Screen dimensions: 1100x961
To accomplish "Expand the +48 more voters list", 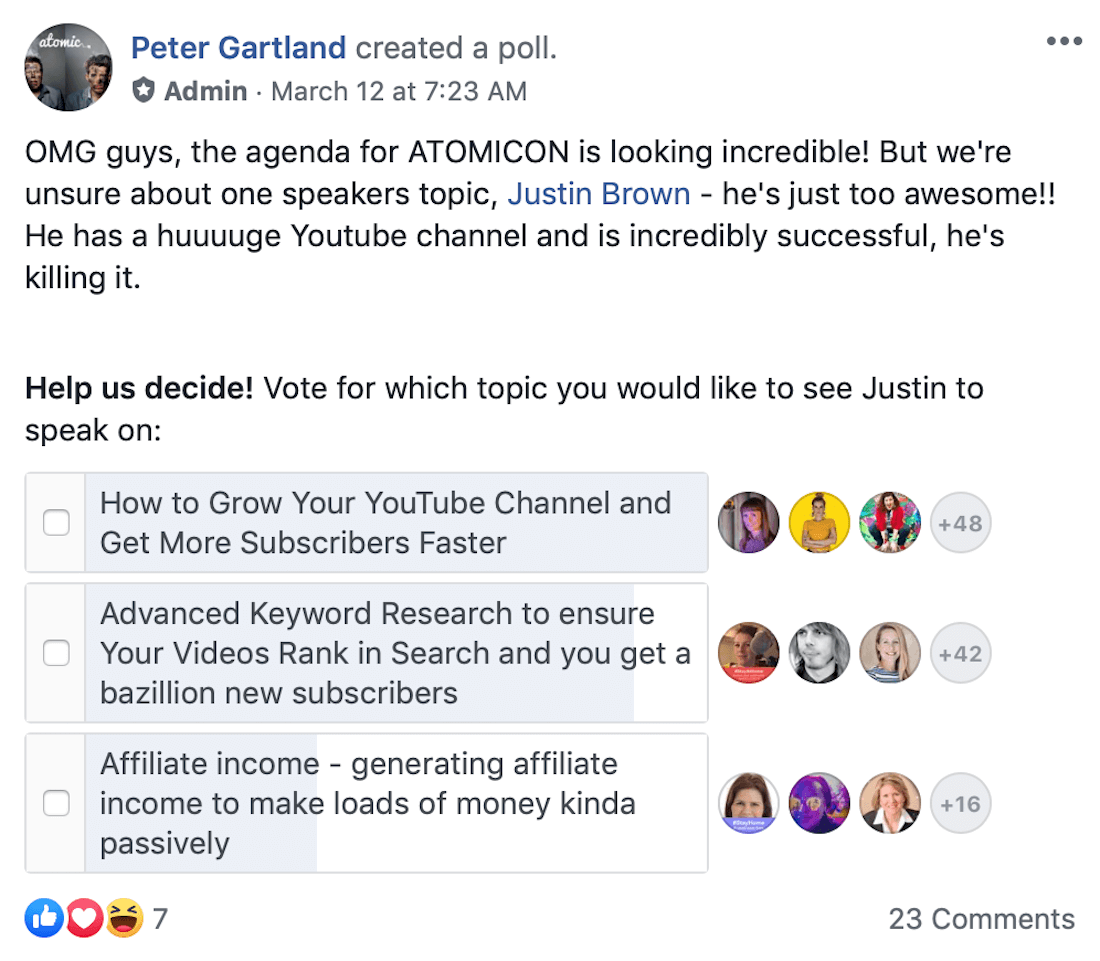I will coord(960,523).
